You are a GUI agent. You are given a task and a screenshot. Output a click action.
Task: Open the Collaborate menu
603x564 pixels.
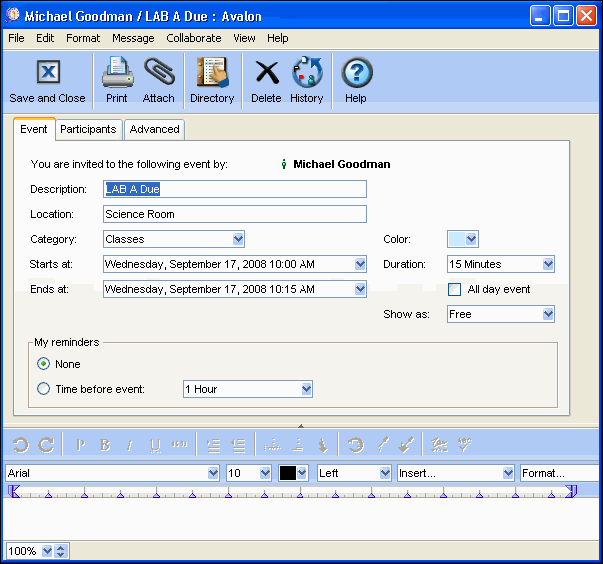coord(194,38)
